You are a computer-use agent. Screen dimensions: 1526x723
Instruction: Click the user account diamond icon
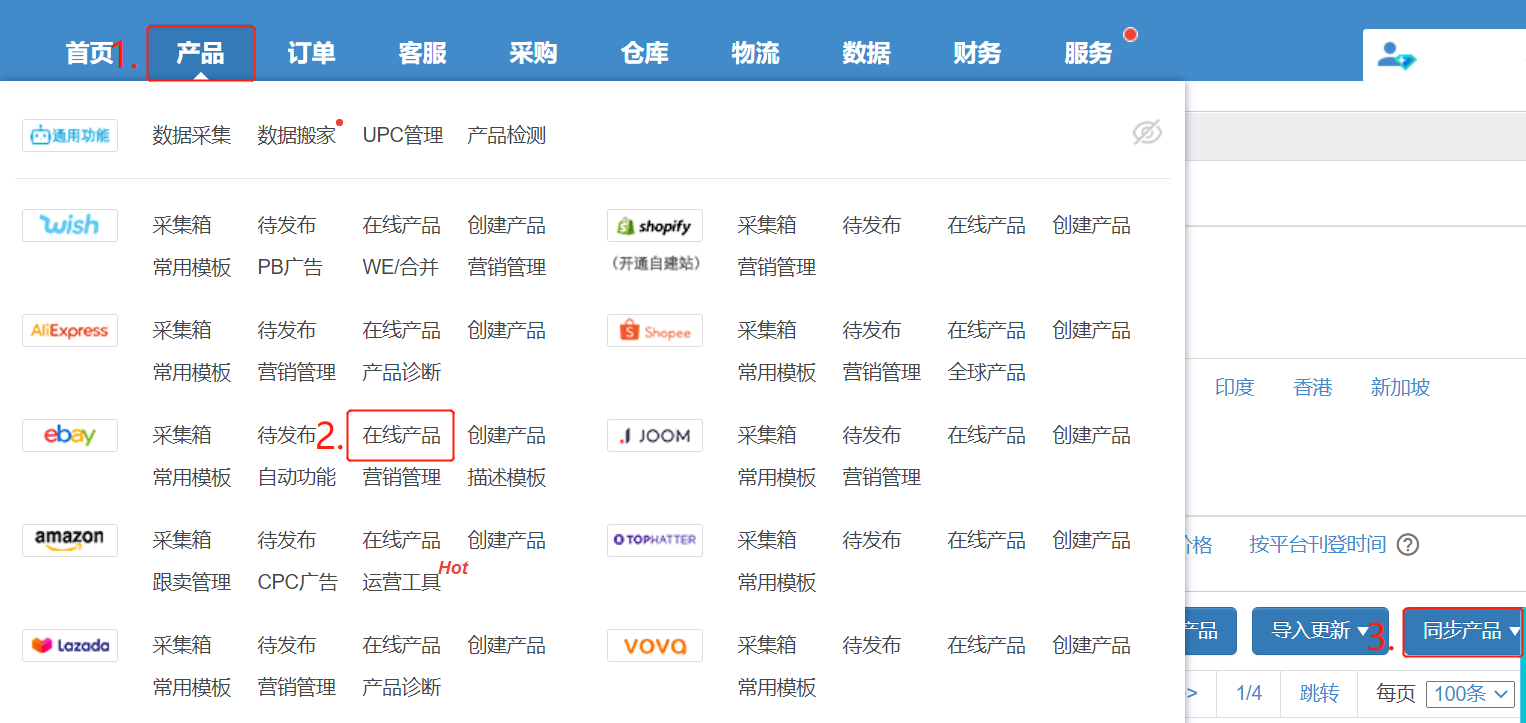pyautogui.click(x=1396, y=56)
